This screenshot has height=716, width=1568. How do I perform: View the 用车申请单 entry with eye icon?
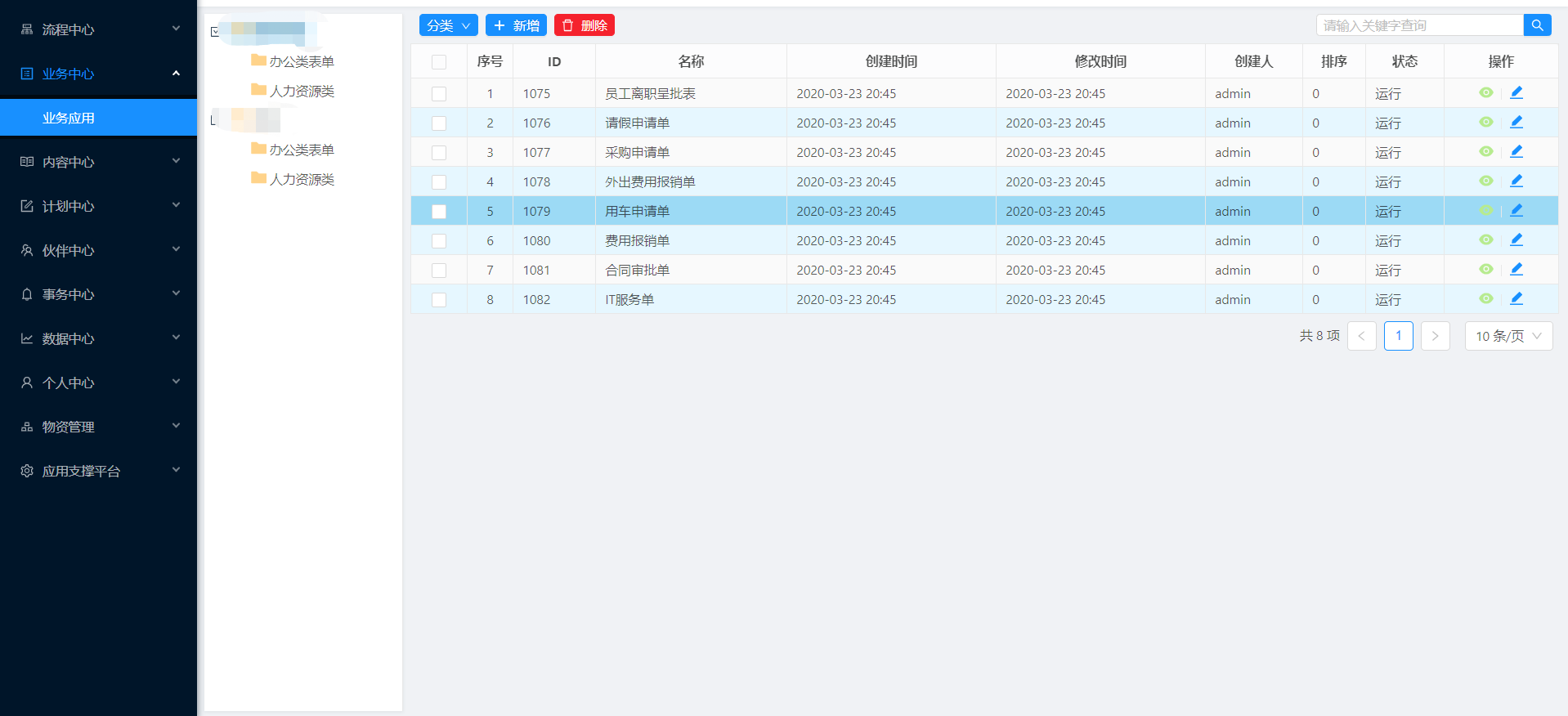pyautogui.click(x=1486, y=211)
